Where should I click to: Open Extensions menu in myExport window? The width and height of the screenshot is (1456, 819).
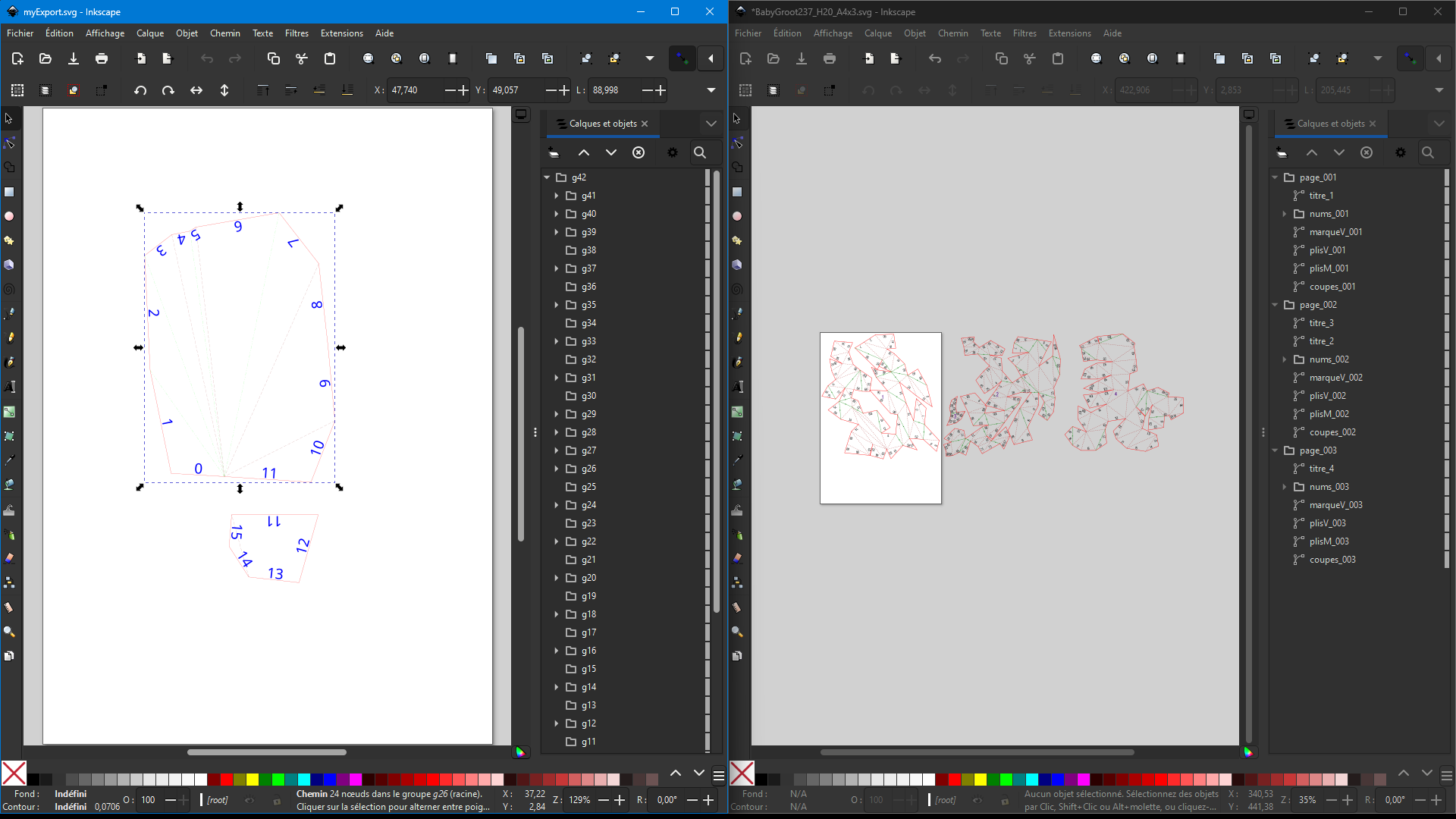pyautogui.click(x=342, y=33)
